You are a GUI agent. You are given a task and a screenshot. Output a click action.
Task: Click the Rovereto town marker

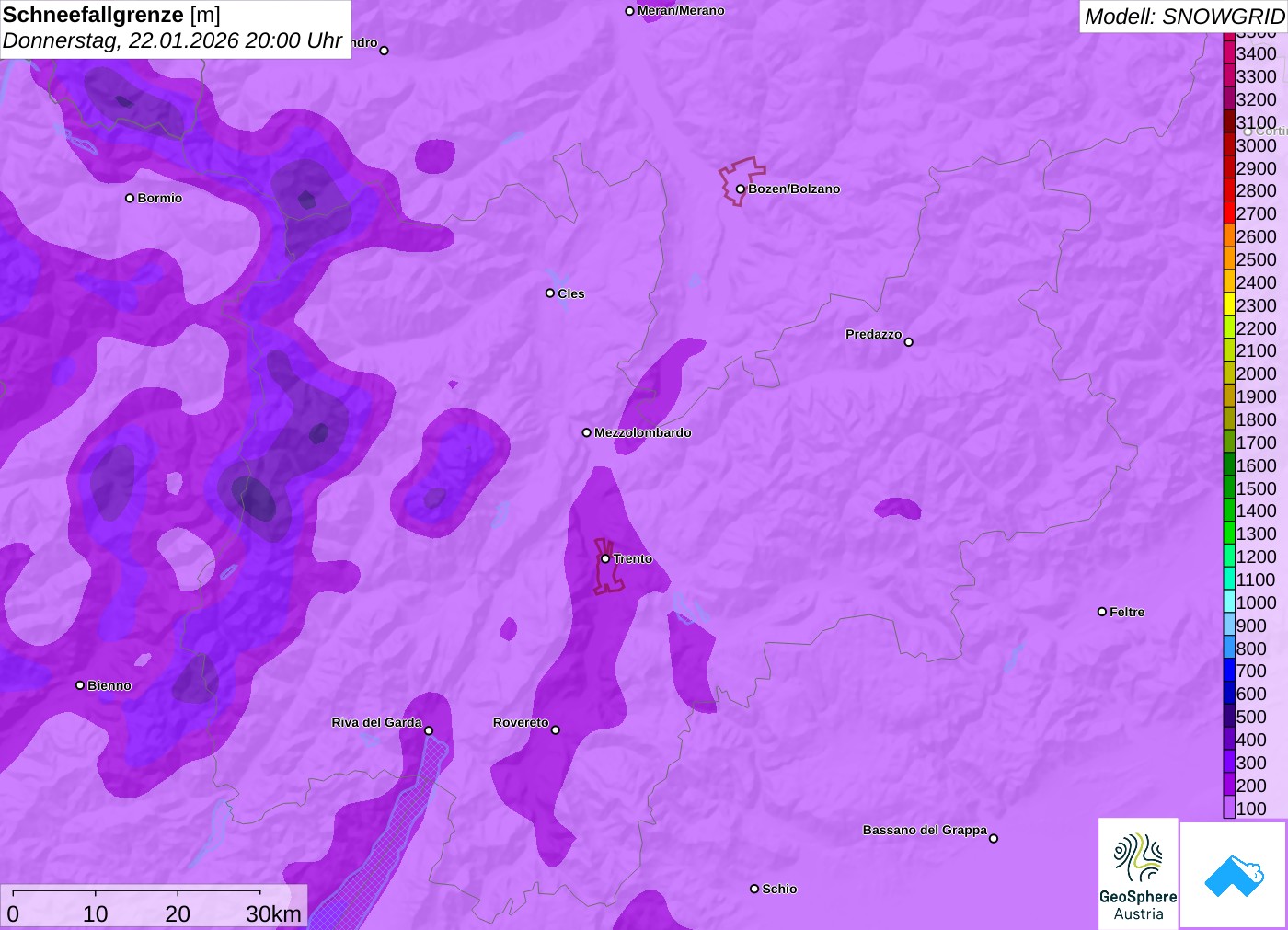(555, 729)
